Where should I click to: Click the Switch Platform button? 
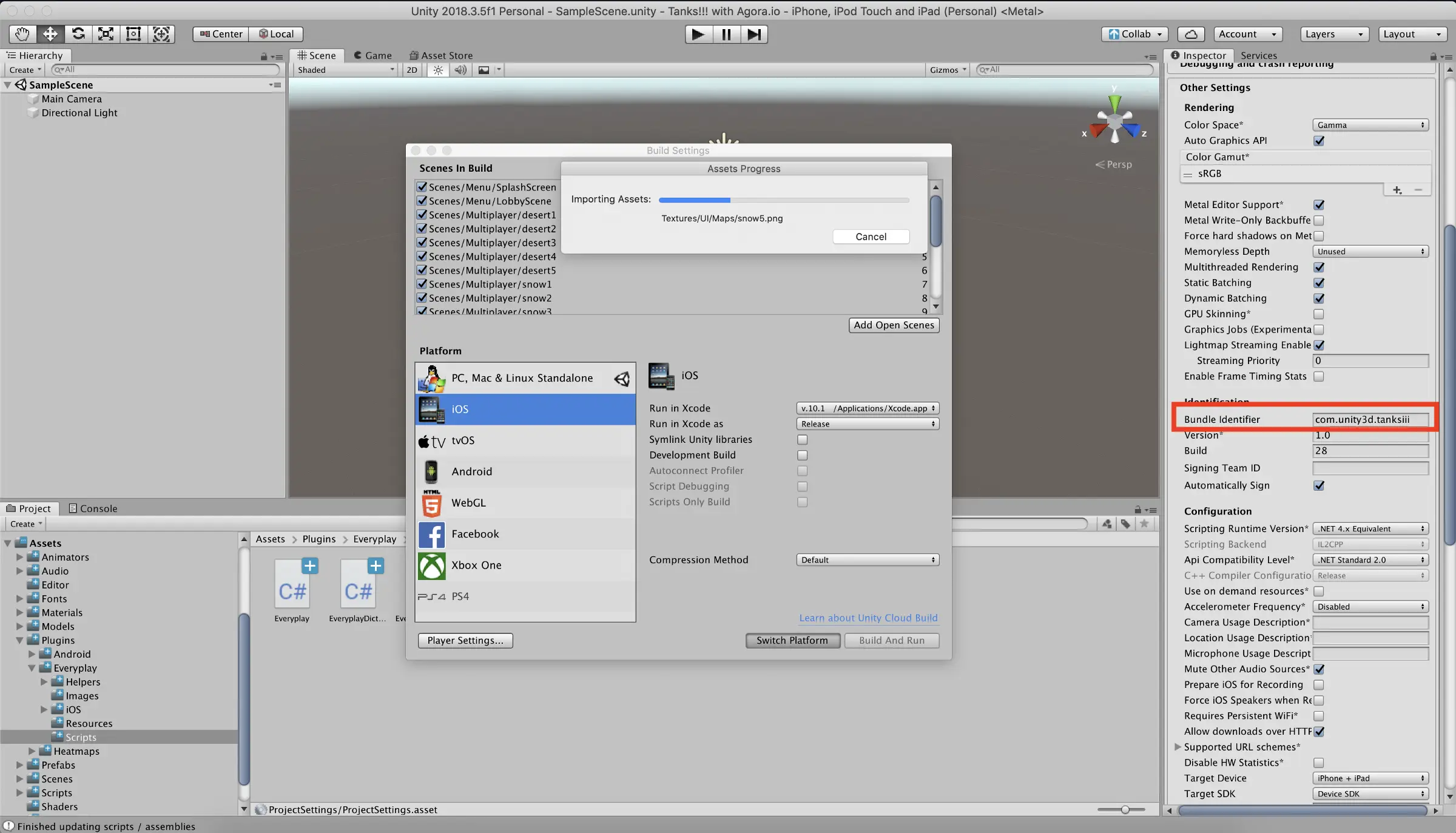tap(792, 640)
